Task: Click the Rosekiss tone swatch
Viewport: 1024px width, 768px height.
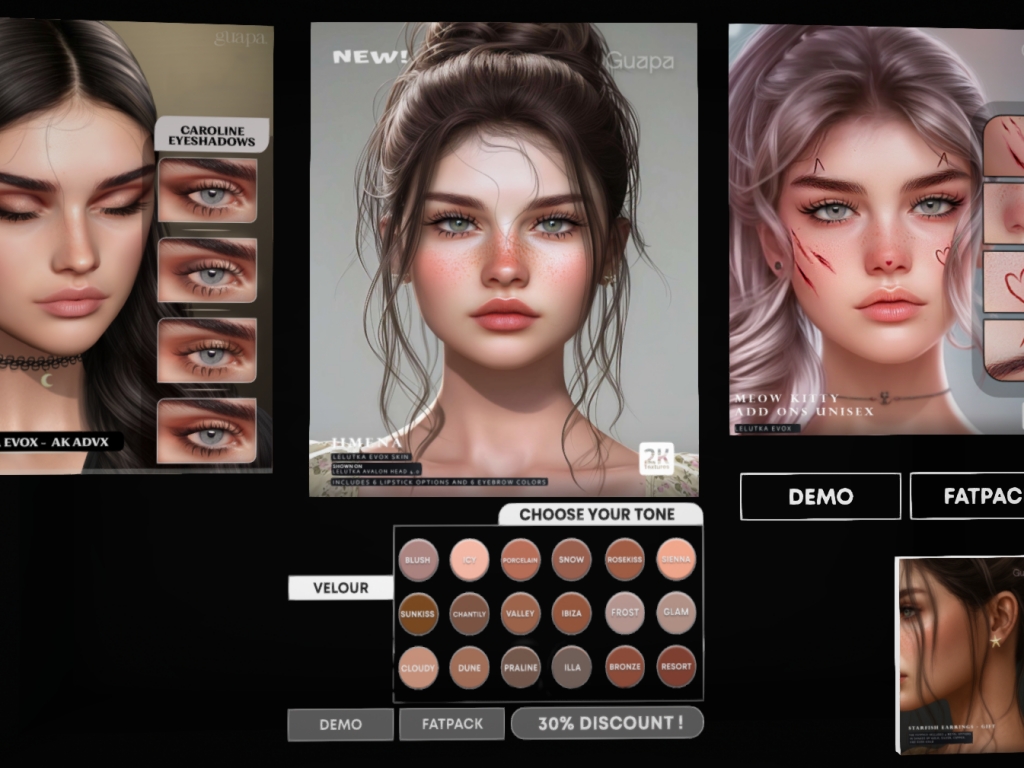Action: [x=624, y=560]
